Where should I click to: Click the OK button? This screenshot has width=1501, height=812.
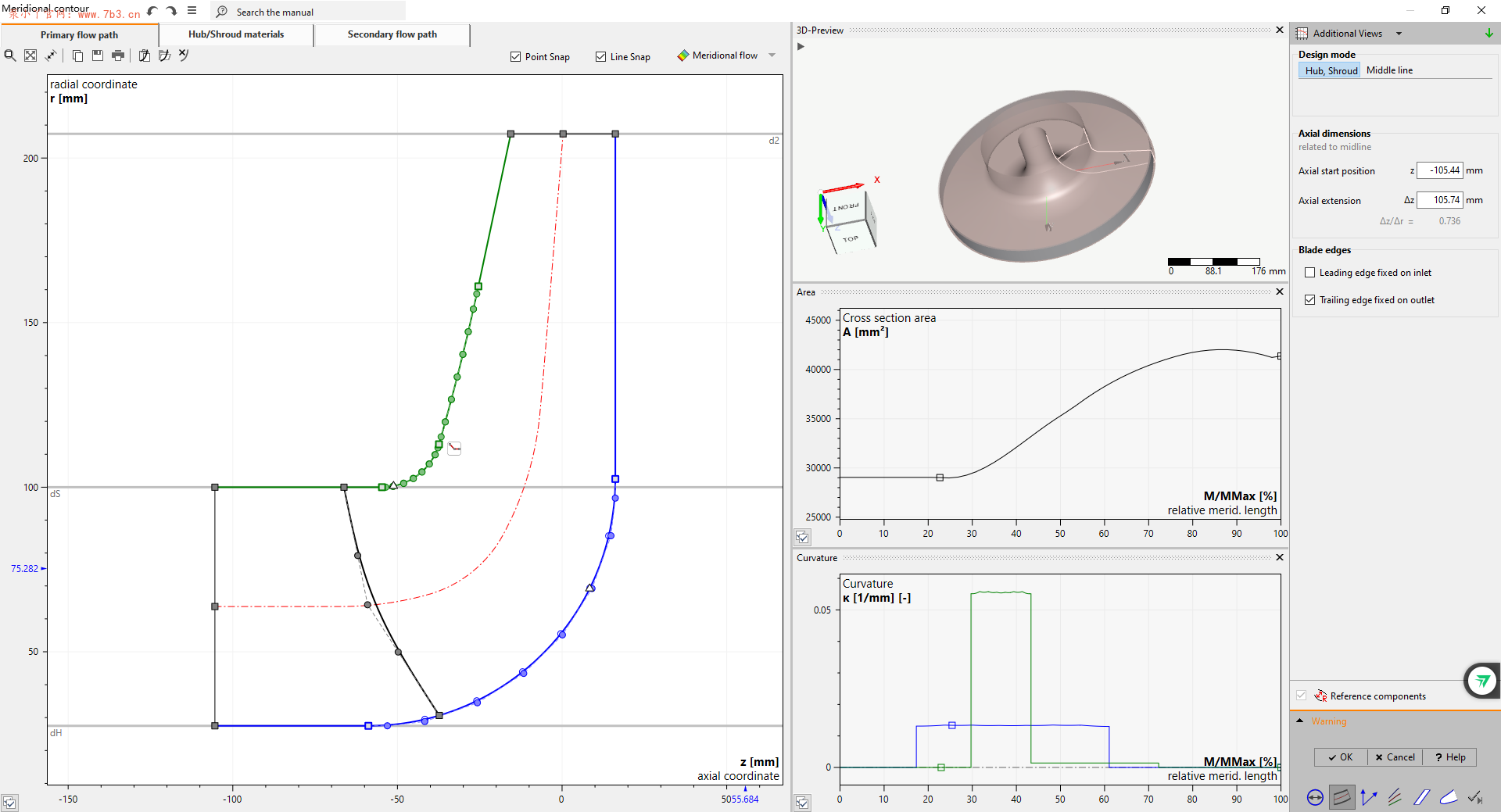coord(1341,757)
